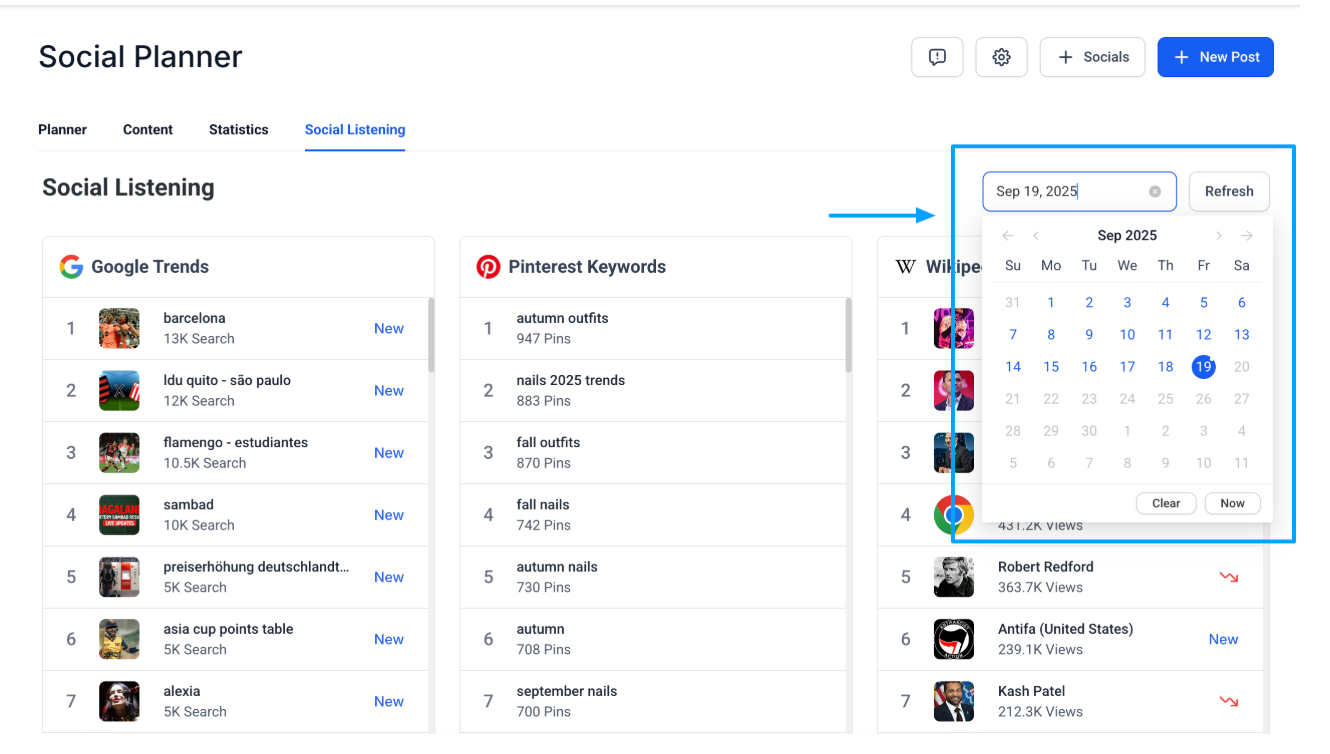Click the Now button in calendar
This screenshot has height=754, width=1330.
click(1232, 503)
